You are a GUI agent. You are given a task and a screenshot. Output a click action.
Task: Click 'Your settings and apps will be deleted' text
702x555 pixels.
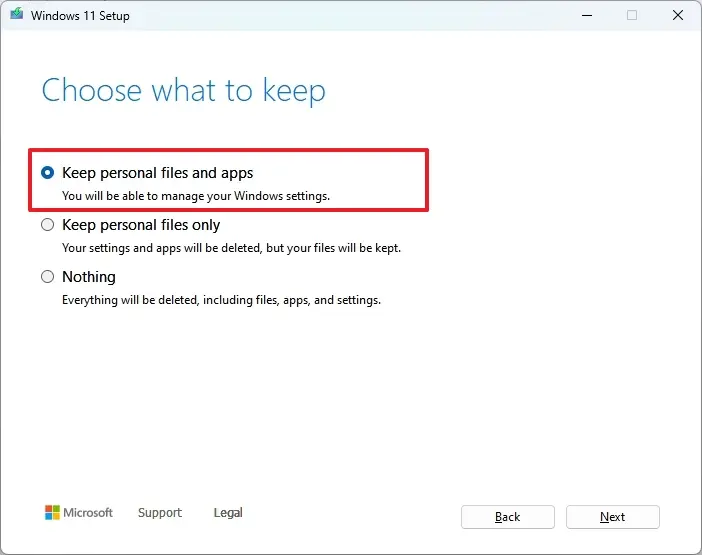(x=231, y=248)
